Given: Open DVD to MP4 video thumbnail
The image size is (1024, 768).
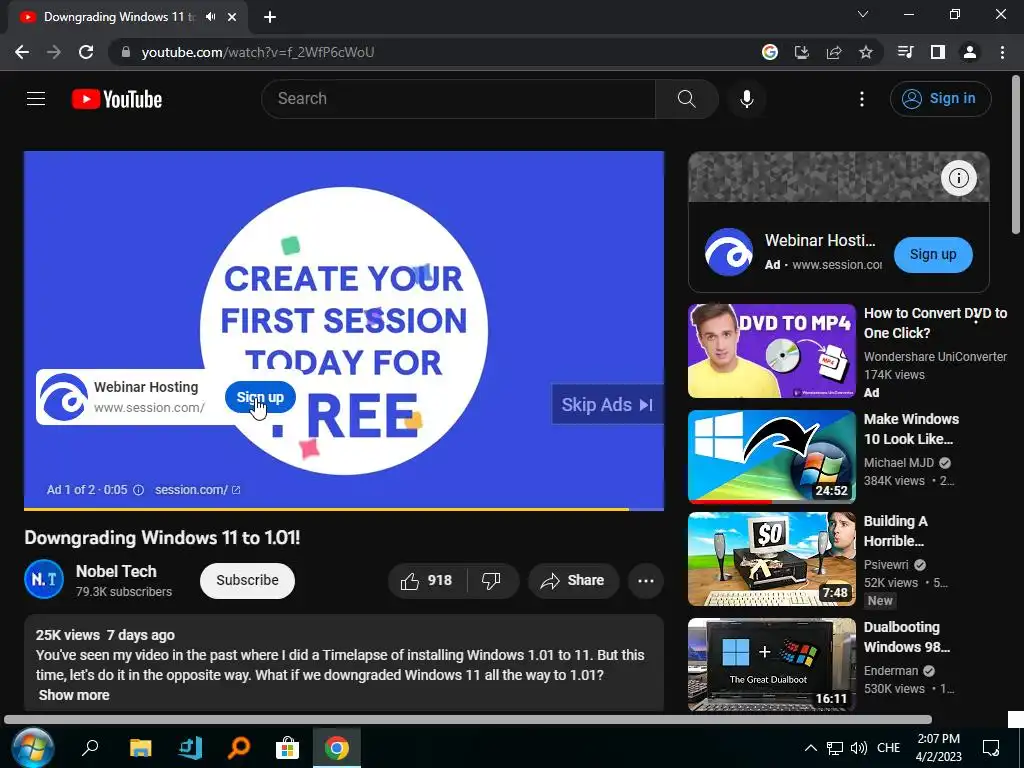Looking at the screenshot, I should click(772, 351).
